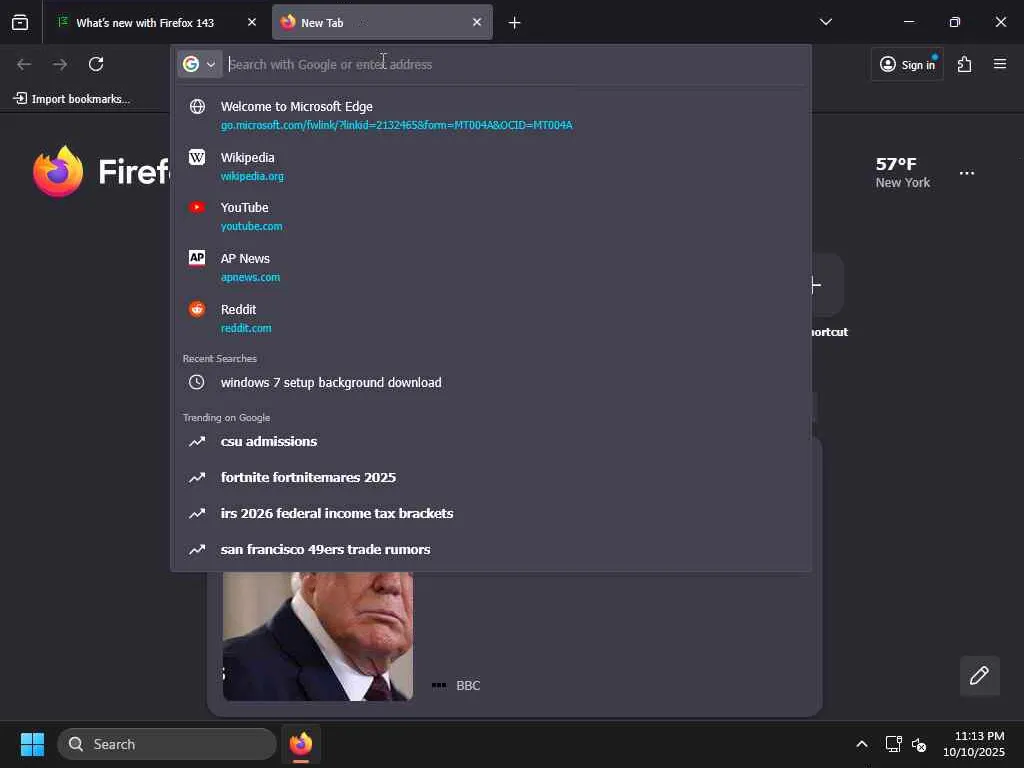1024x768 pixels.
Task: Close the What's new with Firefox 143 tab
Action: tap(251, 23)
